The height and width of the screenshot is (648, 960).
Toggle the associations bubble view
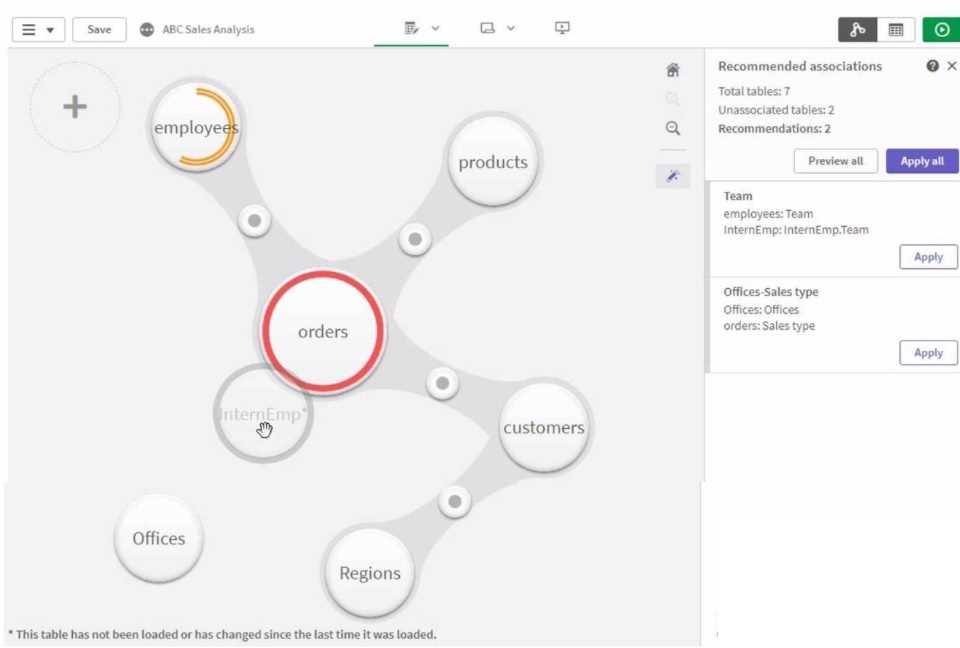[x=857, y=30]
